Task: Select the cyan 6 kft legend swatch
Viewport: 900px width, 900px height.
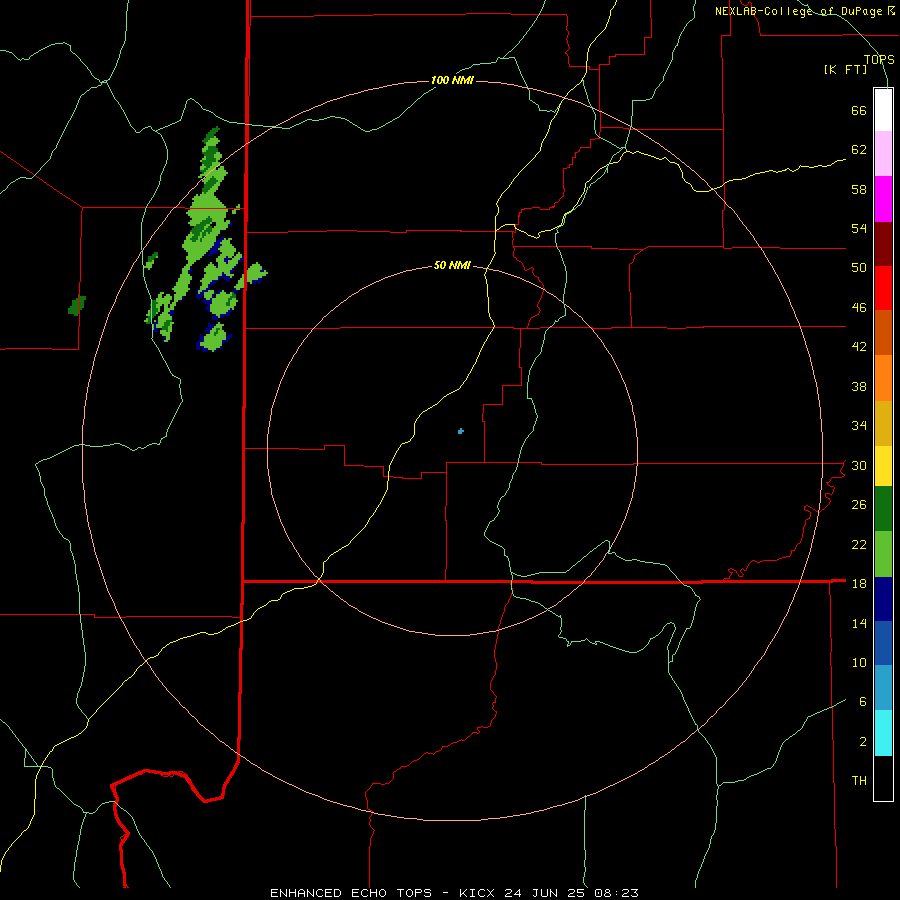Action: [x=883, y=734]
